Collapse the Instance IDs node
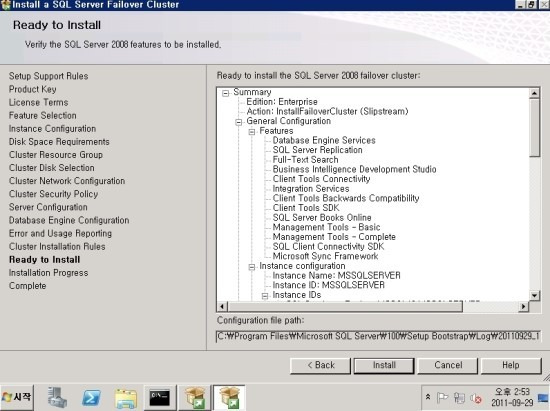550x411 pixels. pyautogui.click(x=265, y=296)
